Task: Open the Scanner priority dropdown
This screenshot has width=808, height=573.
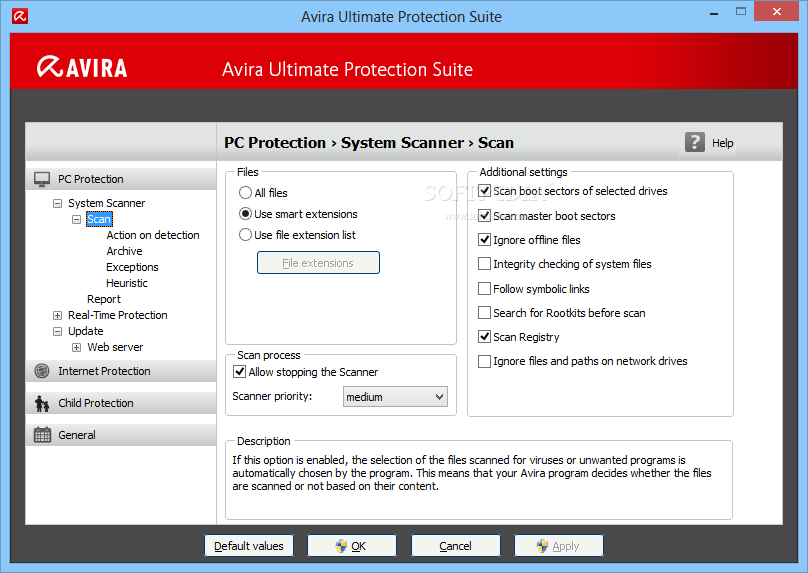Action: click(395, 397)
